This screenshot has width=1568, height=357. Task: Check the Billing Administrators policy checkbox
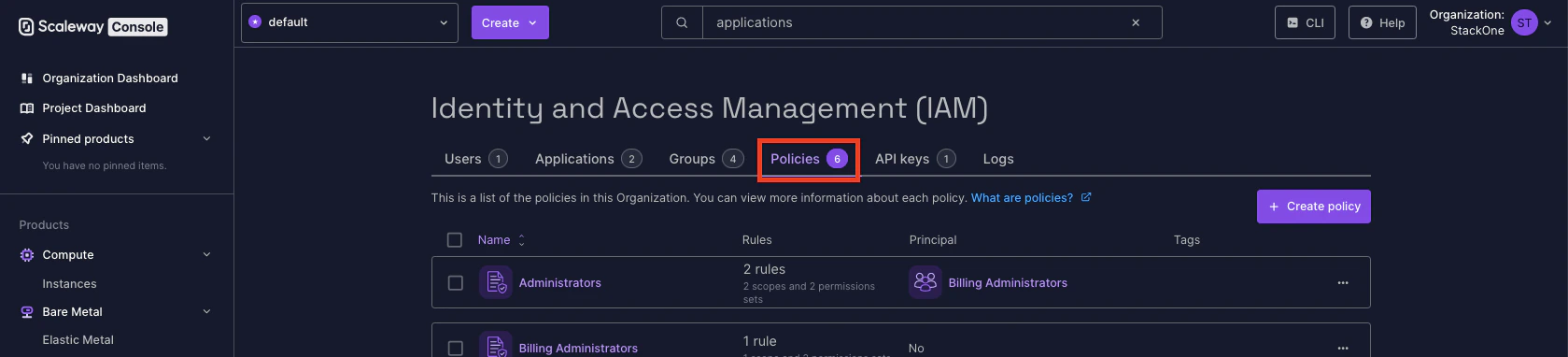click(x=456, y=348)
